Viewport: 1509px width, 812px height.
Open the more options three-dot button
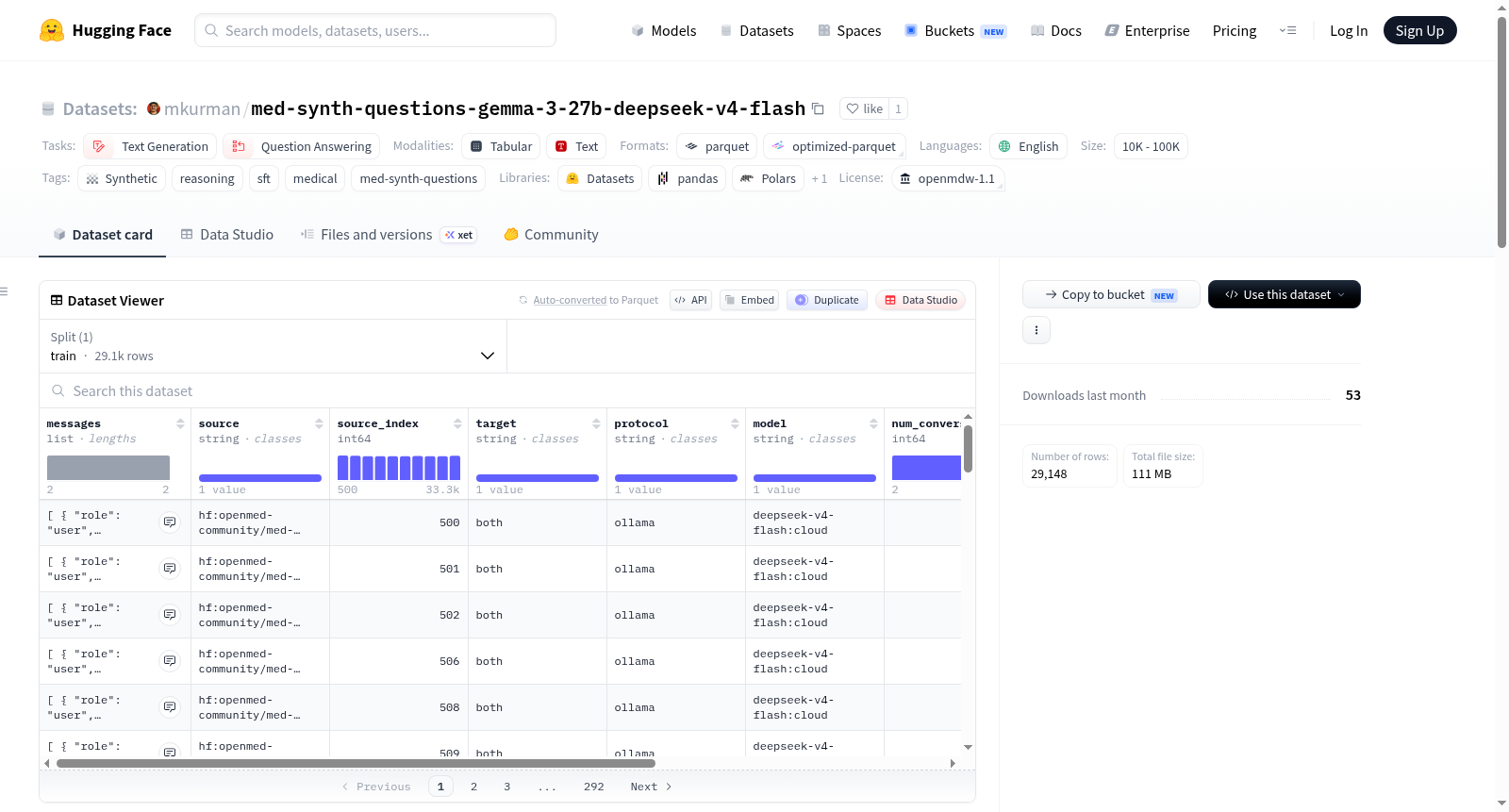pyautogui.click(x=1036, y=330)
